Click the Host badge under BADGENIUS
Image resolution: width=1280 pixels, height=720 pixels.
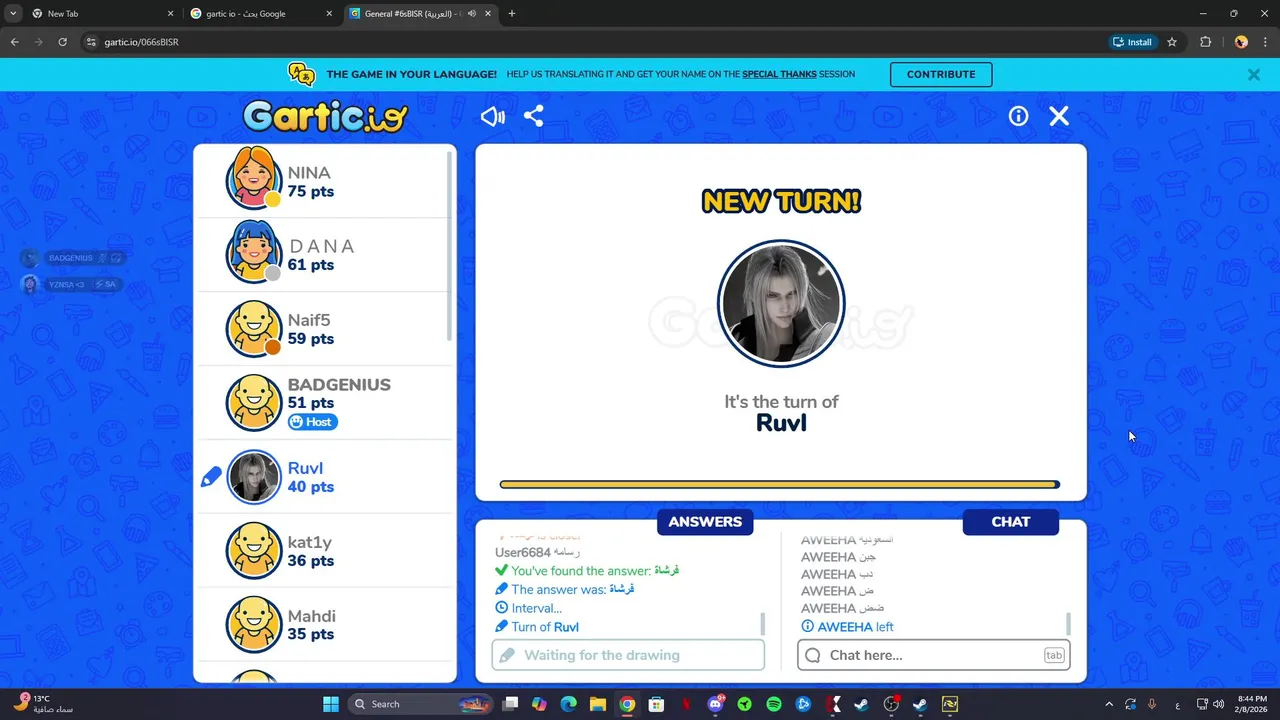(x=313, y=422)
